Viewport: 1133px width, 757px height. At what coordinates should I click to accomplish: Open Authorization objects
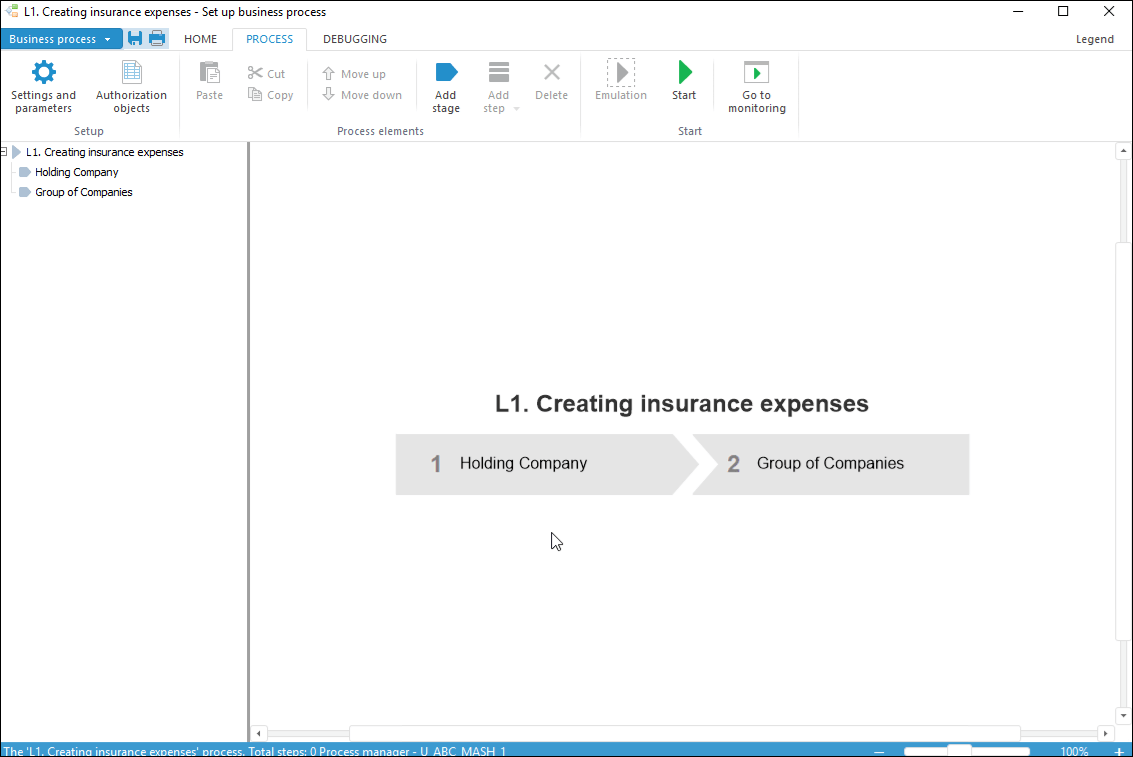click(131, 73)
